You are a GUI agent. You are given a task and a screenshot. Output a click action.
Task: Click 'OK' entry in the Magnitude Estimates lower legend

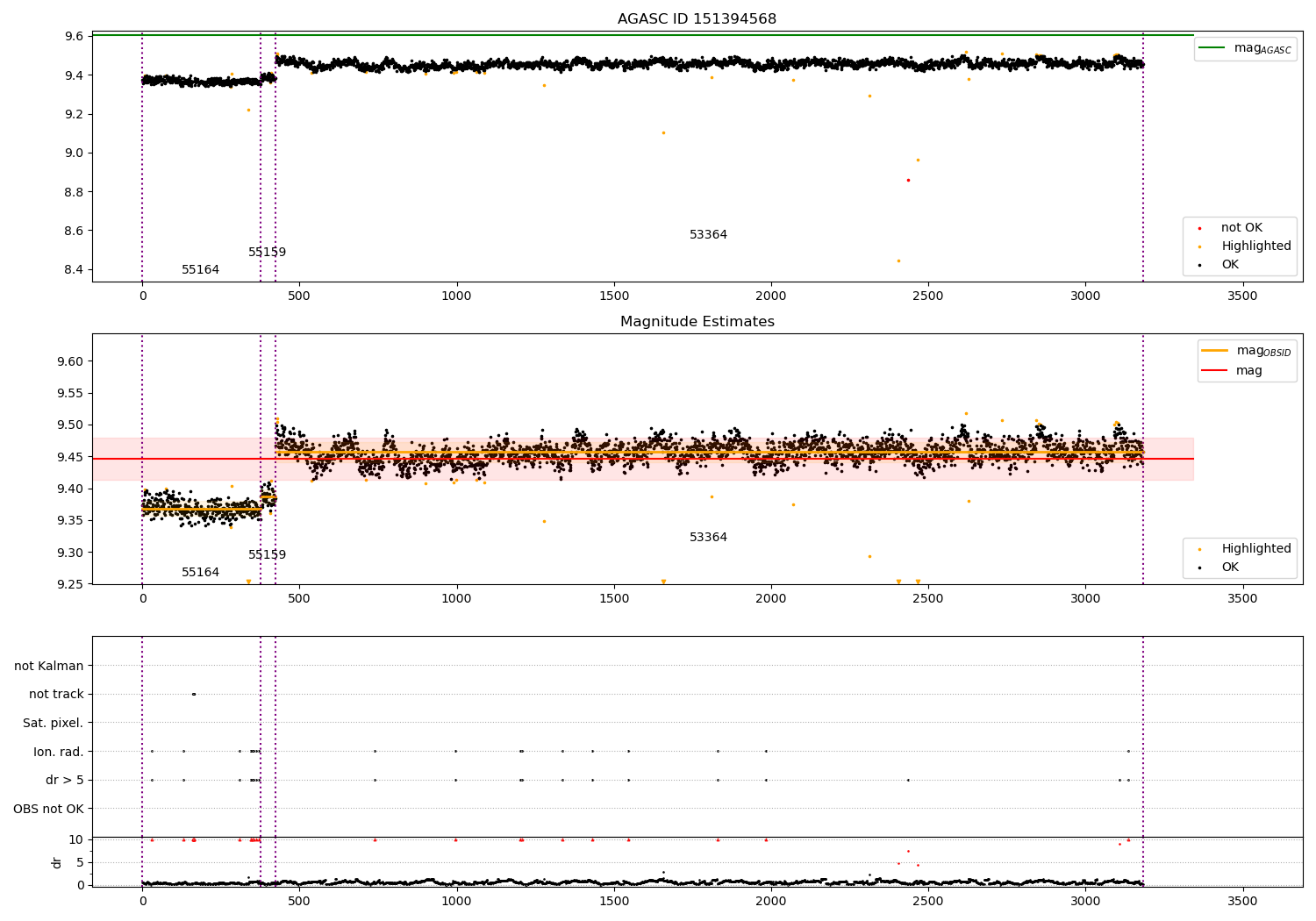click(1230, 568)
